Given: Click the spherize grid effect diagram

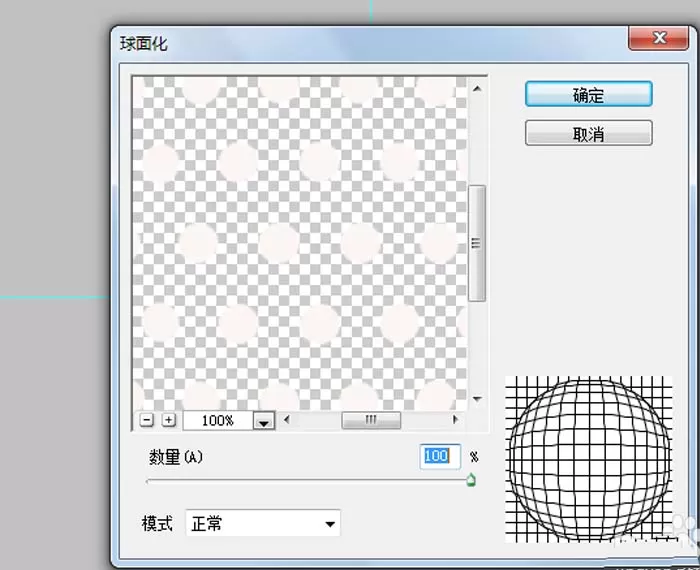Looking at the screenshot, I should (x=588, y=459).
